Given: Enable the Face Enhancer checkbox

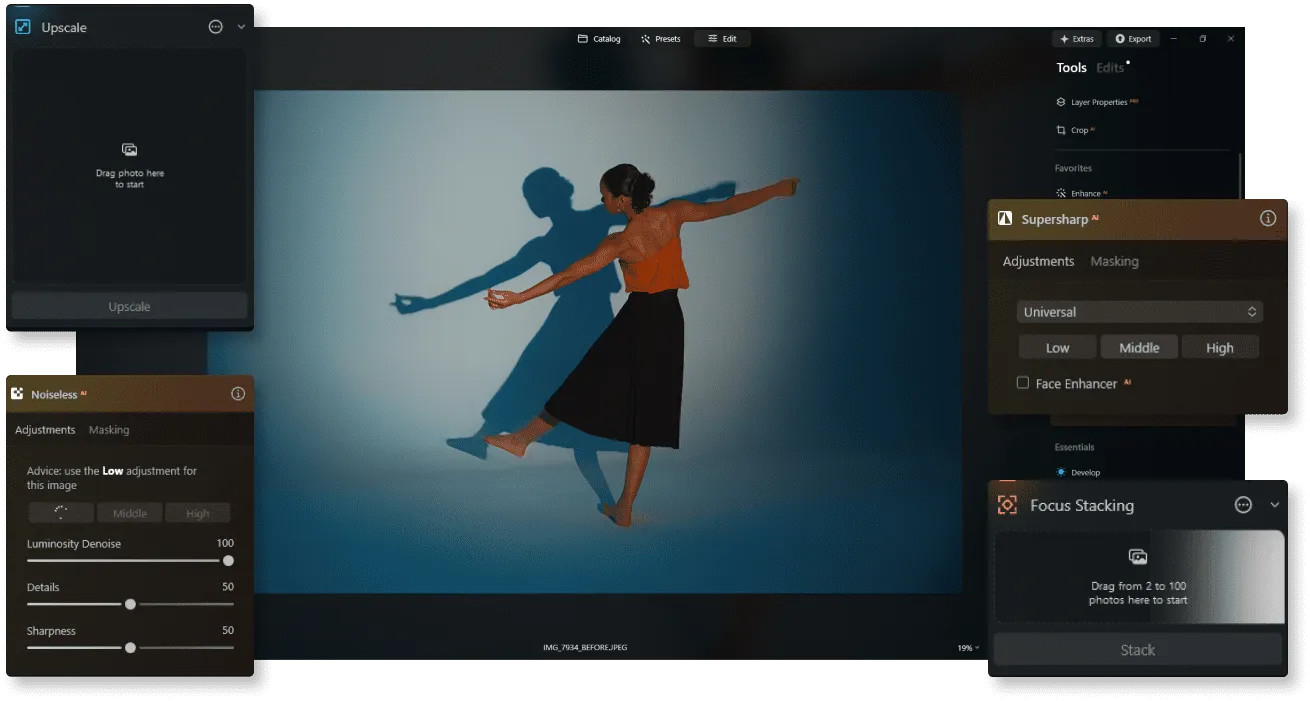Looking at the screenshot, I should [1023, 383].
